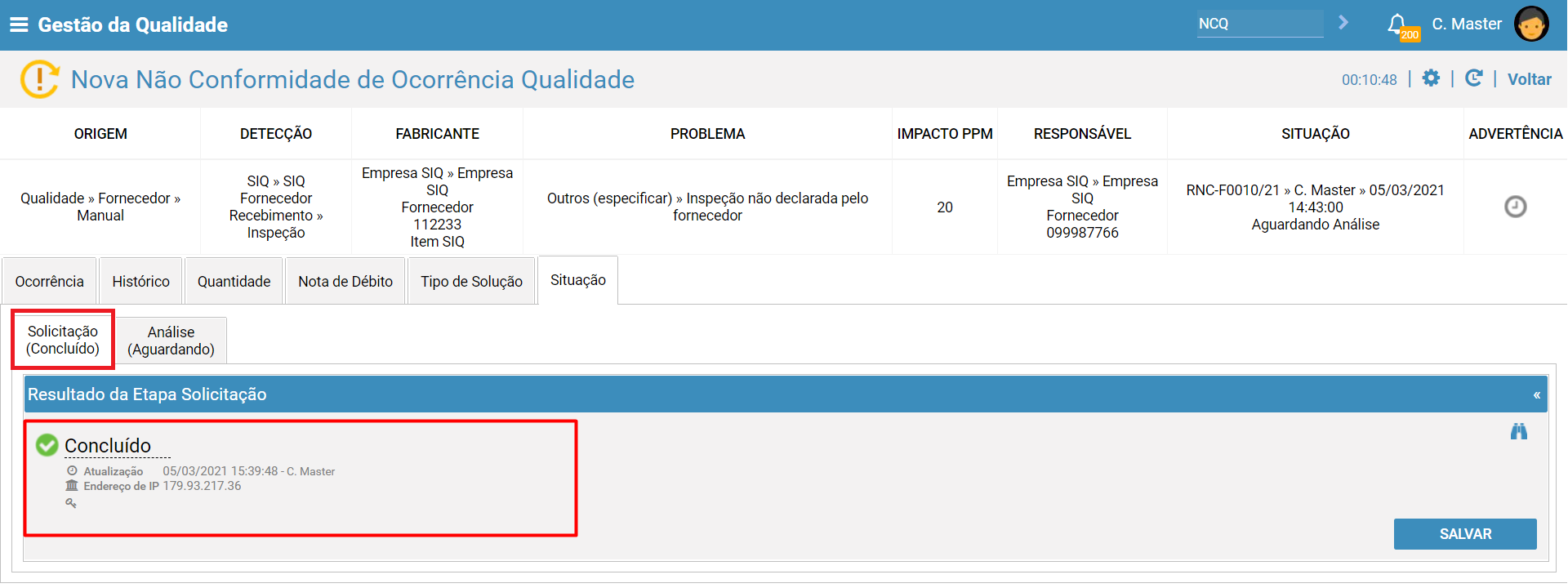Open the hamburger menu icon
Viewport: 1568px width, 588px height.
[19, 24]
